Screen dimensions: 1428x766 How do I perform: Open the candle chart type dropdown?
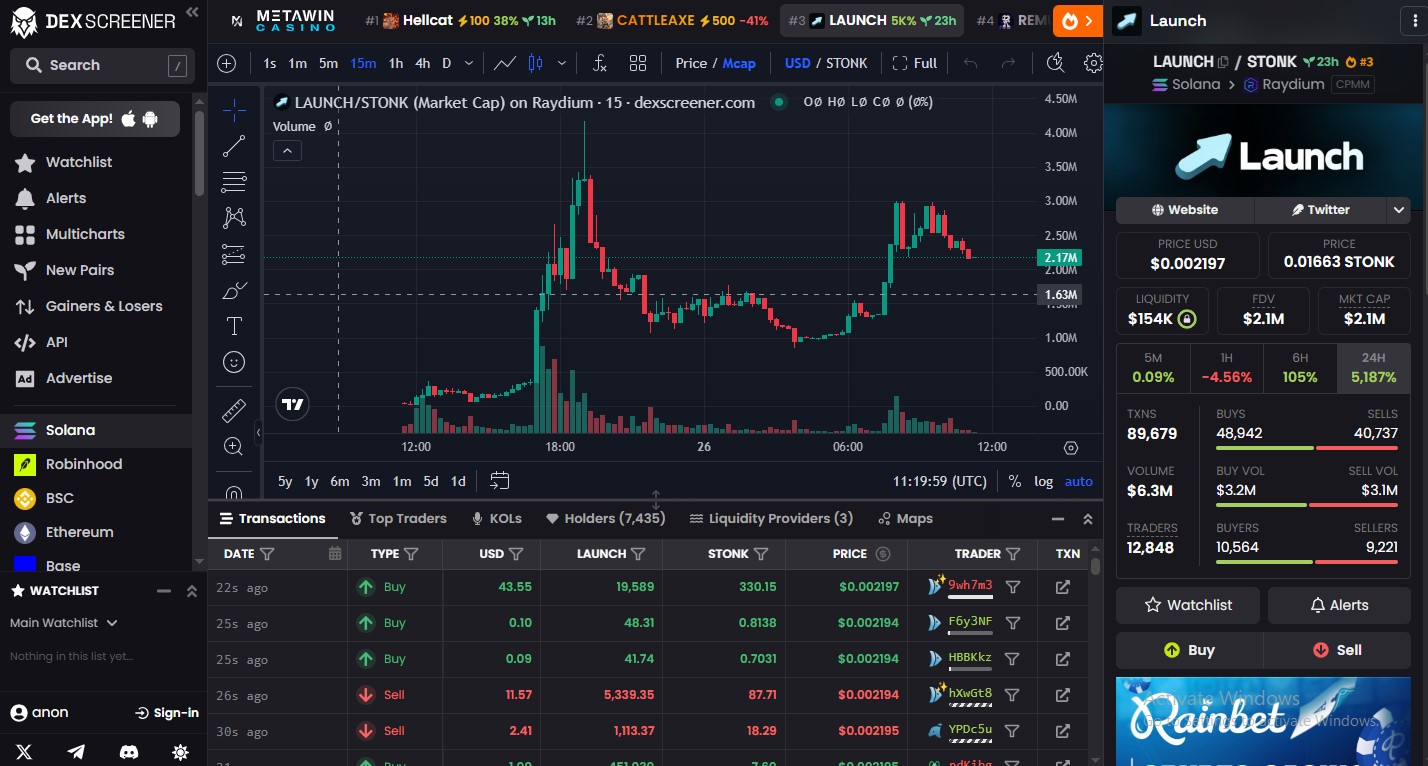561,63
